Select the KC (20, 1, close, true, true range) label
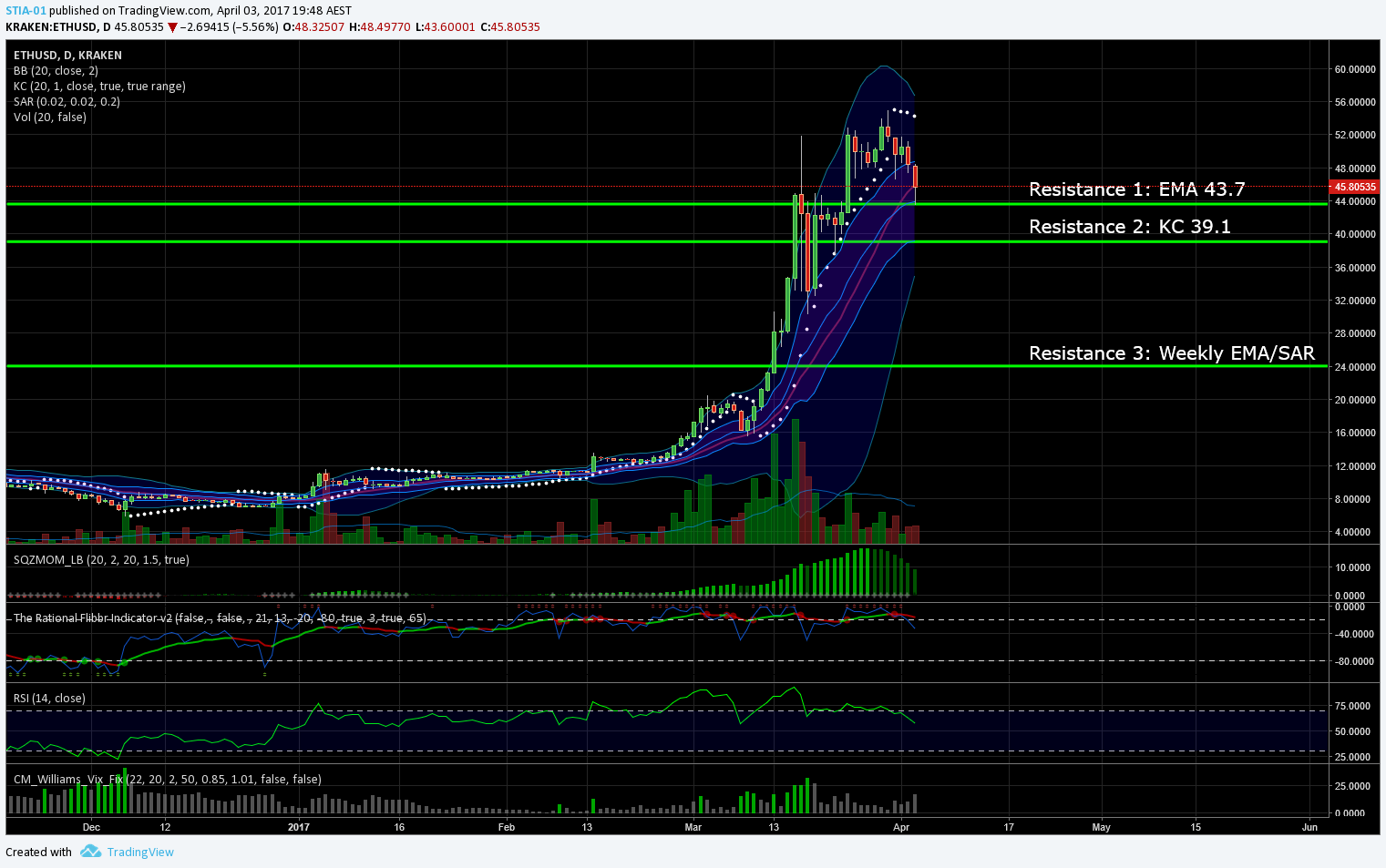This screenshot has width=1386, height=868. point(99,87)
